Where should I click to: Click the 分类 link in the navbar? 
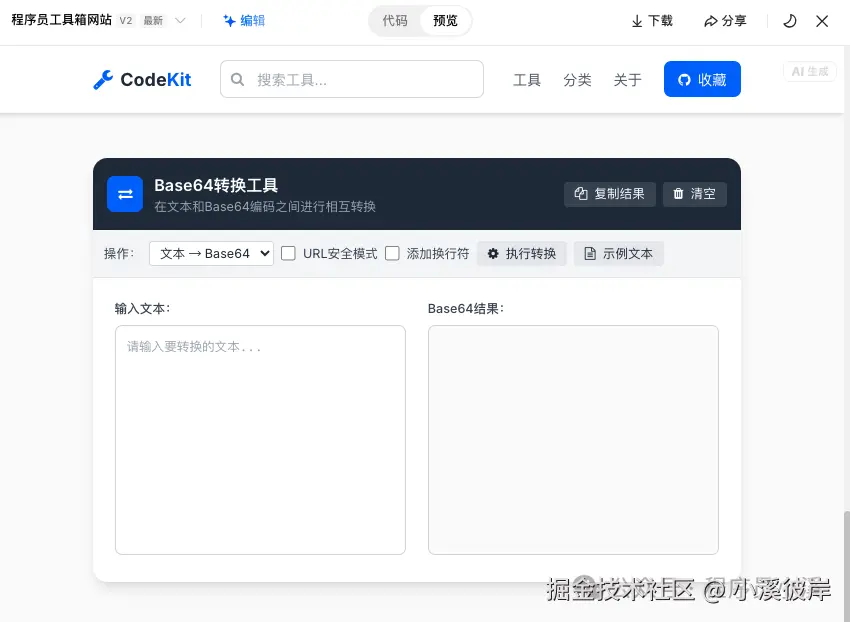pyautogui.click(x=577, y=80)
